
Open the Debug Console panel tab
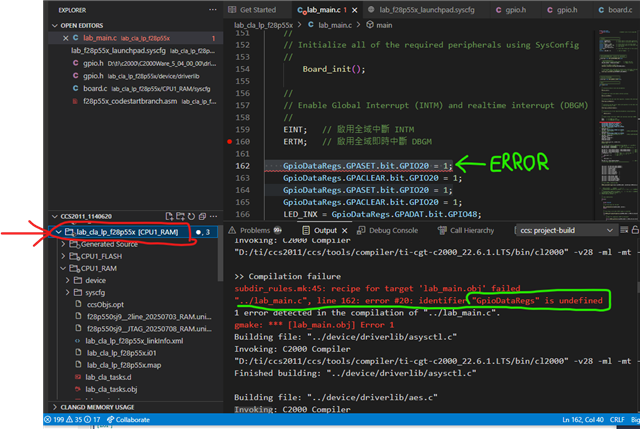tap(388, 230)
